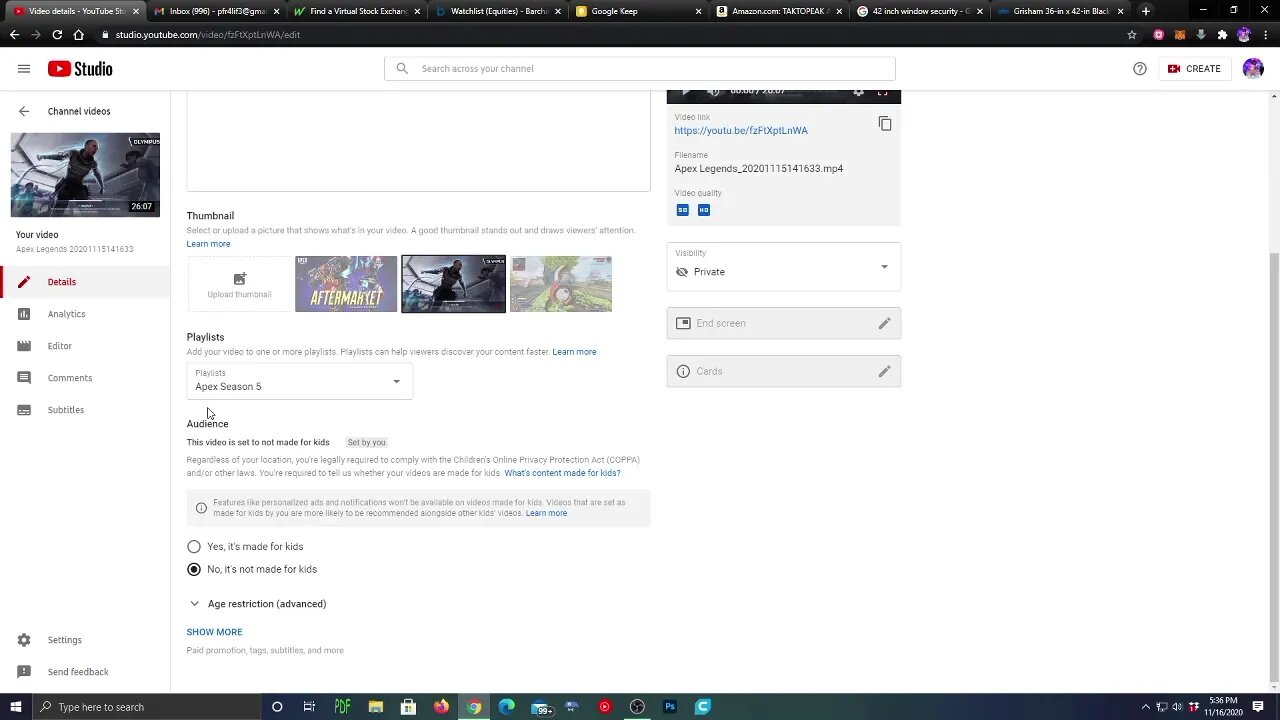The width and height of the screenshot is (1280, 720).
Task: Open Learn more link in kids notice
Action: point(546,513)
